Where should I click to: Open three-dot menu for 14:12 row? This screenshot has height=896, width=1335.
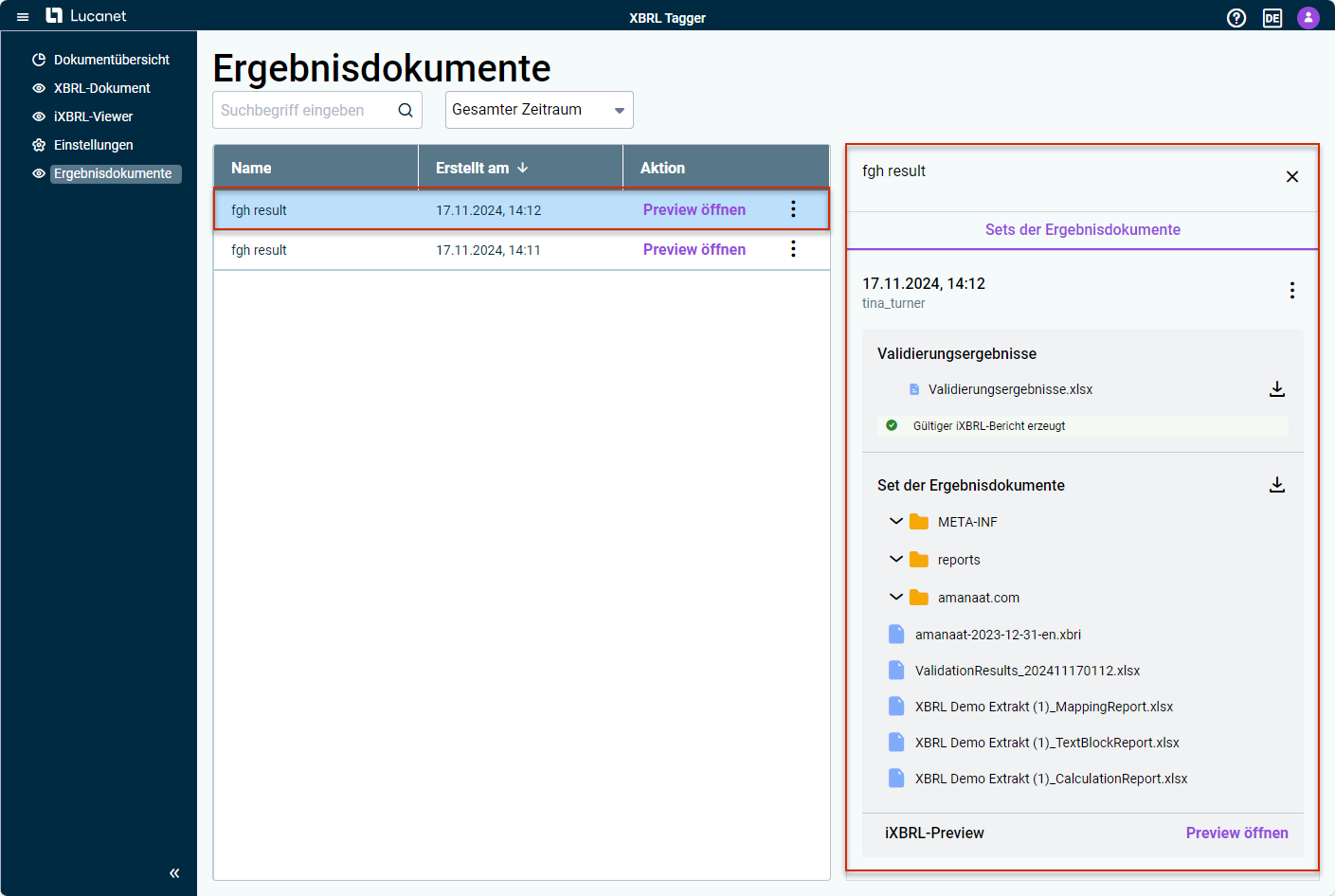tap(793, 209)
